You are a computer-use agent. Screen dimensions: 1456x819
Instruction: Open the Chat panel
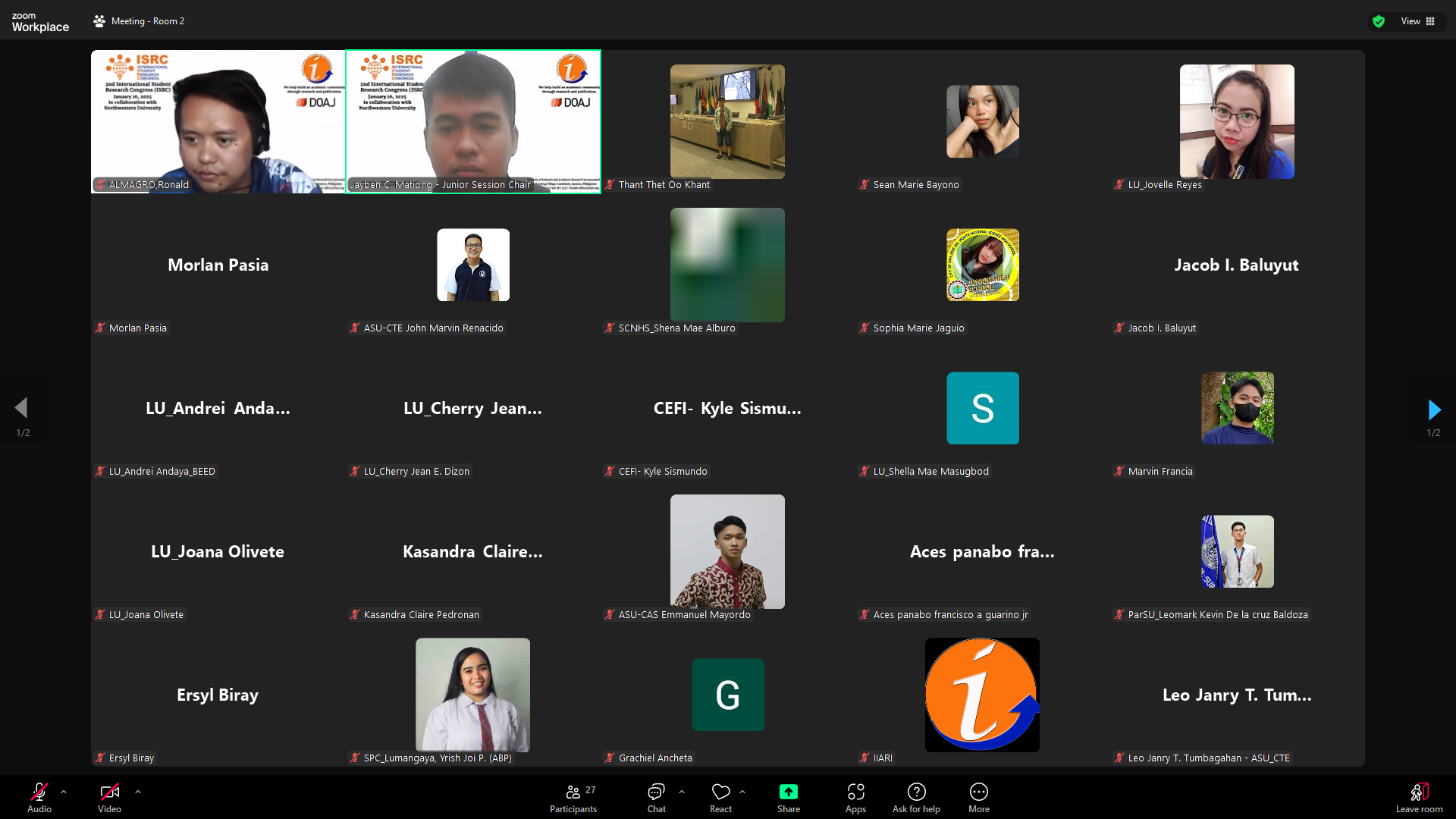(656, 796)
